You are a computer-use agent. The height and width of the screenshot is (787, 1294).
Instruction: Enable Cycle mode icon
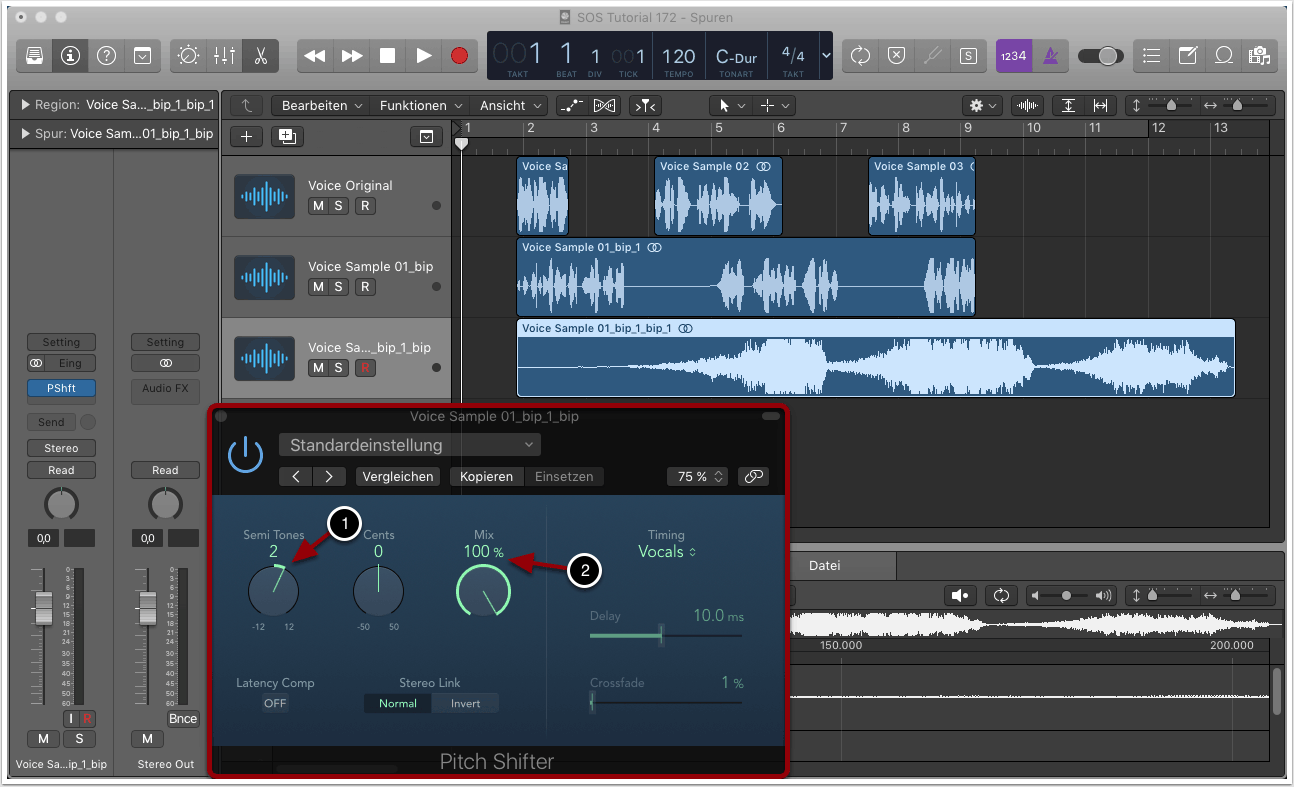coord(860,56)
